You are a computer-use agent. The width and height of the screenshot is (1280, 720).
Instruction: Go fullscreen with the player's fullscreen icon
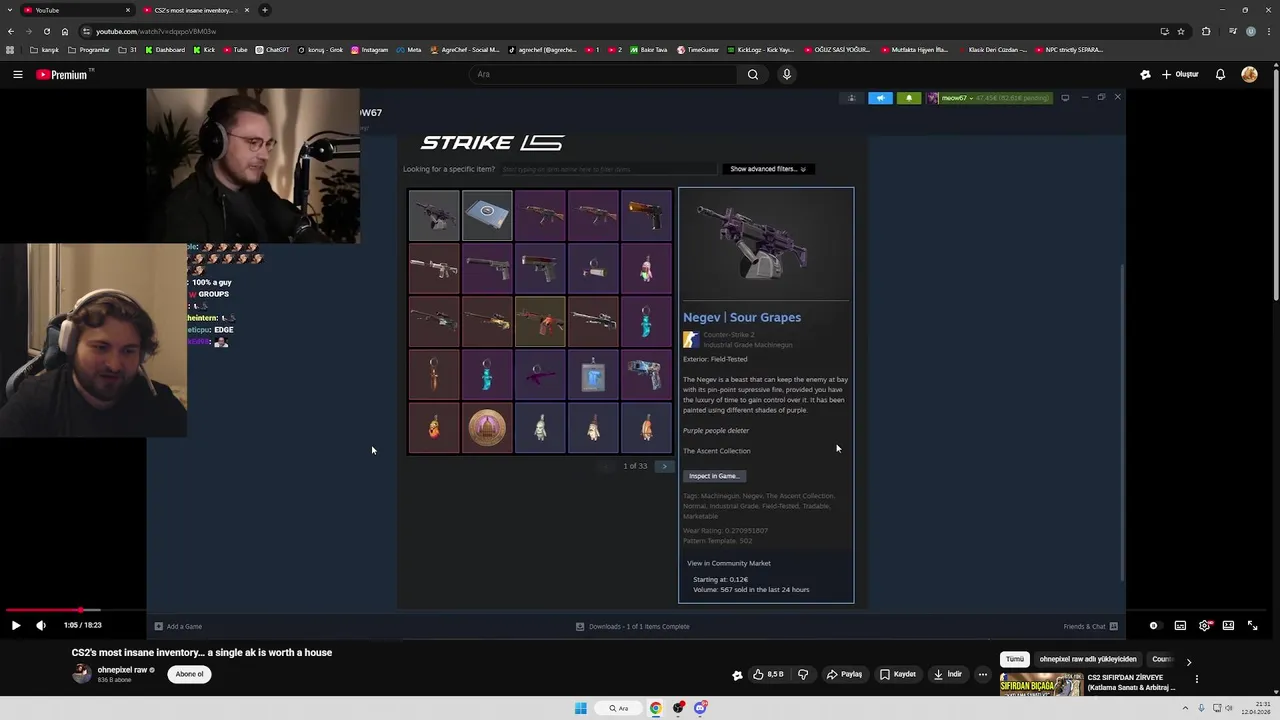point(1252,625)
